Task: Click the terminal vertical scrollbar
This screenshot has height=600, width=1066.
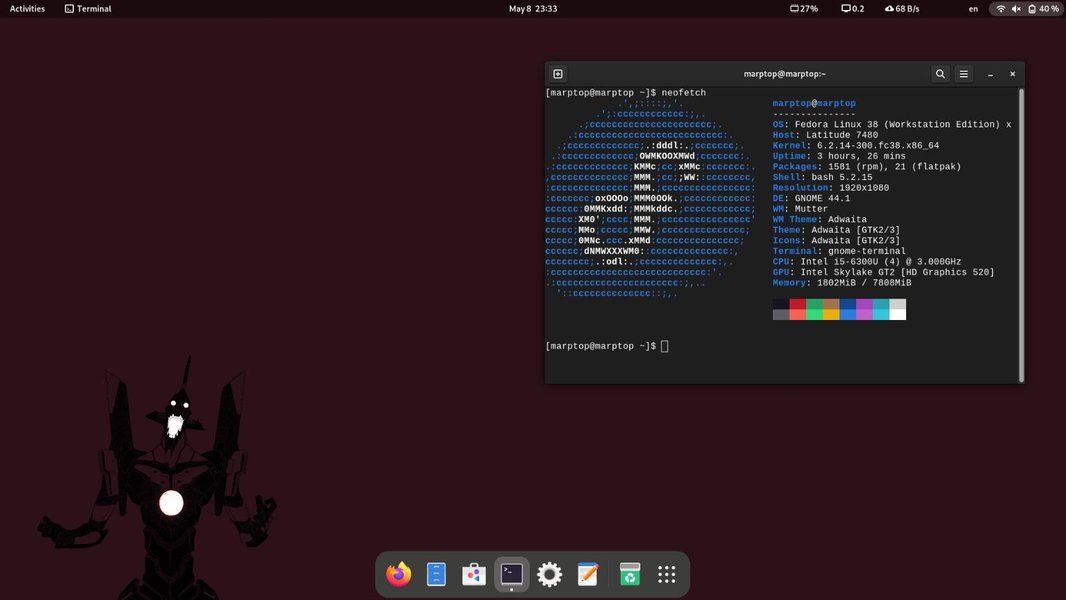Action: (1020, 235)
